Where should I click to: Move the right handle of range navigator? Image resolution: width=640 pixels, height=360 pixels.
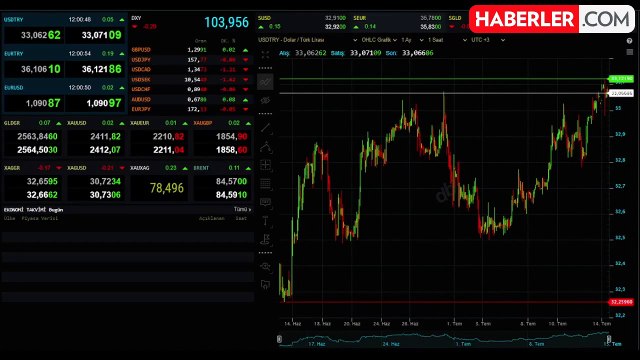tap(609, 339)
